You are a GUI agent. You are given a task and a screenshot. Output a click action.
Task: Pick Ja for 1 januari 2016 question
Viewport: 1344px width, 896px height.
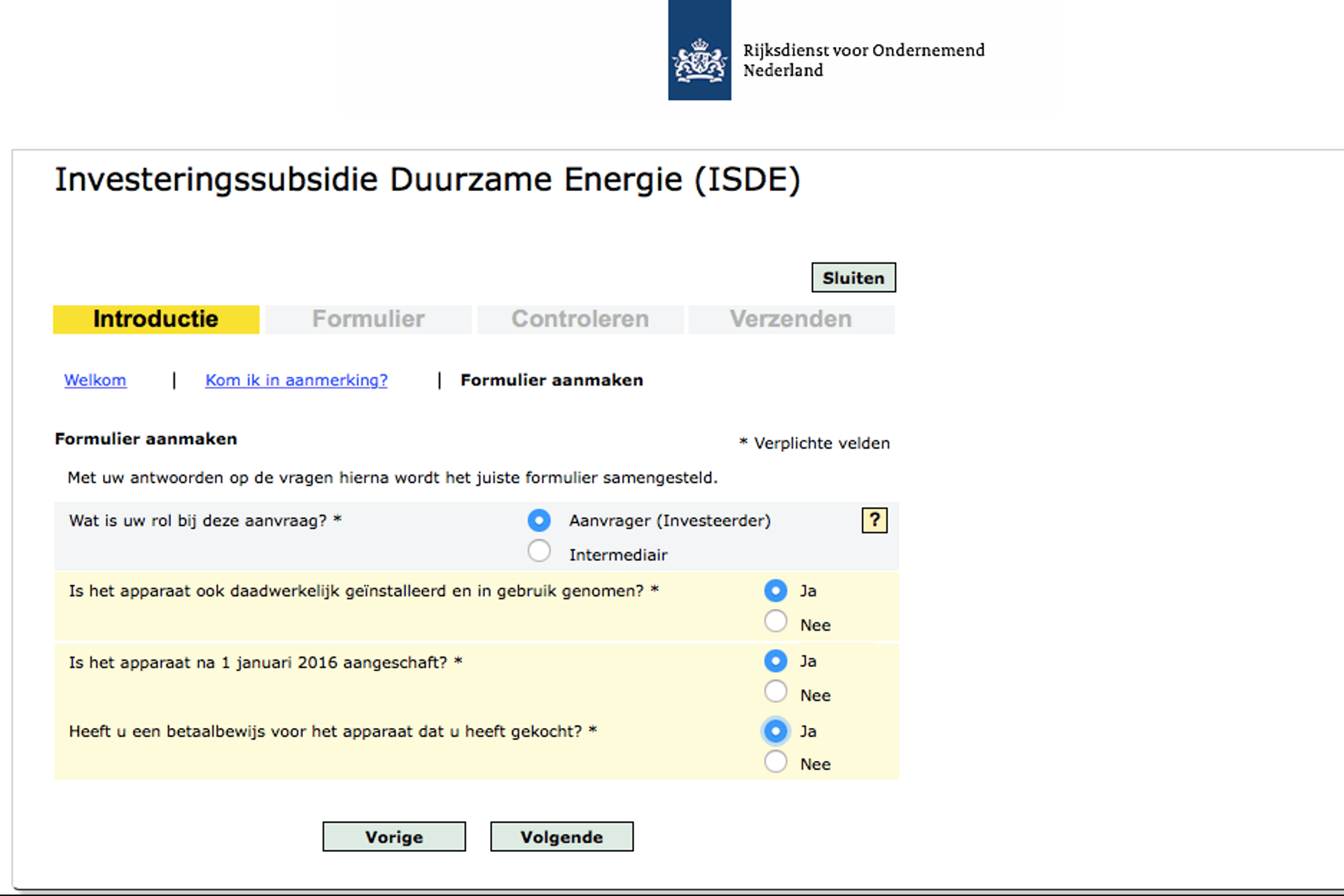775,661
